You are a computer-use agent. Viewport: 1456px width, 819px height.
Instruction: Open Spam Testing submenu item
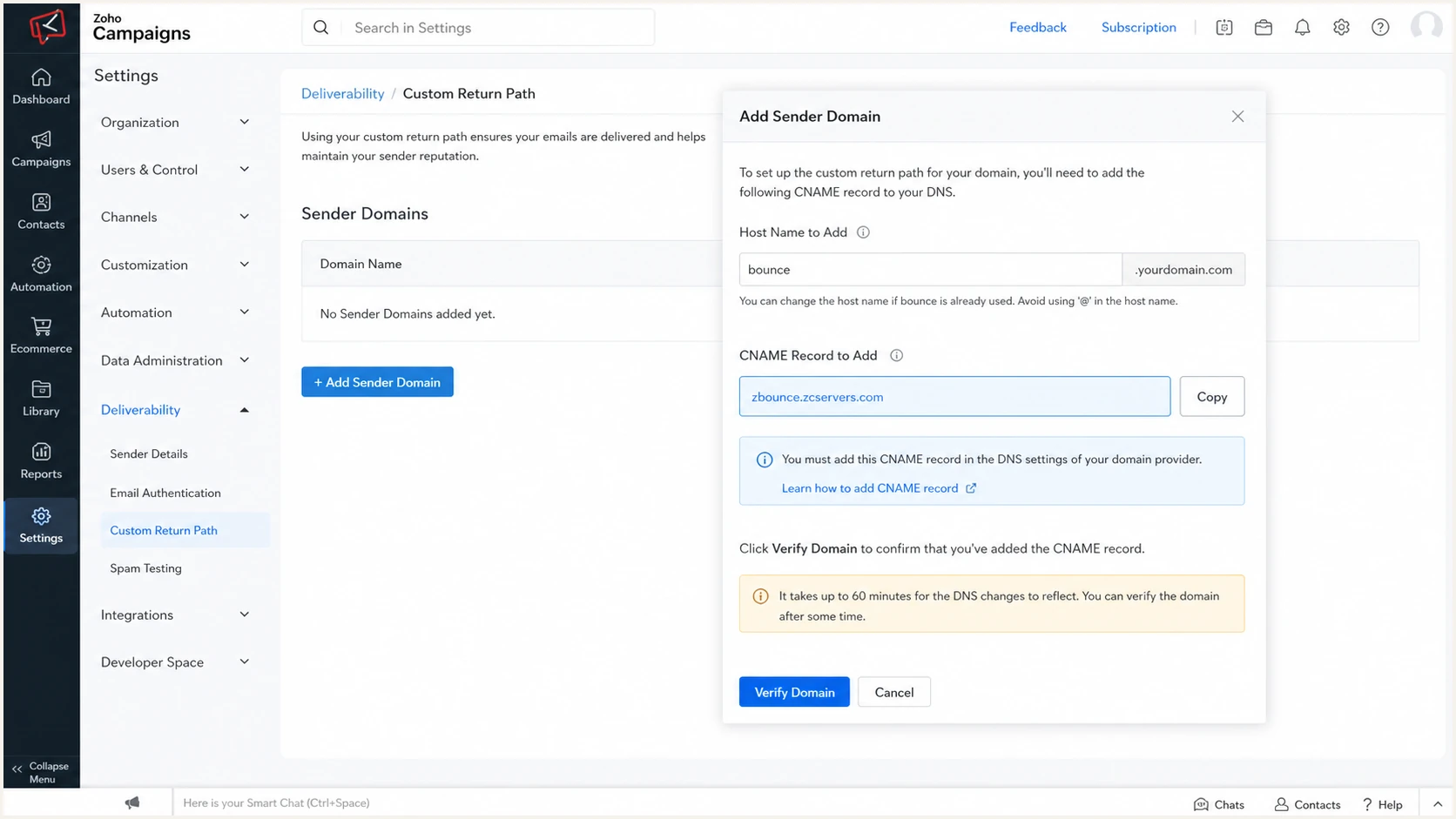pyautogui.click(x=145, y=568)
